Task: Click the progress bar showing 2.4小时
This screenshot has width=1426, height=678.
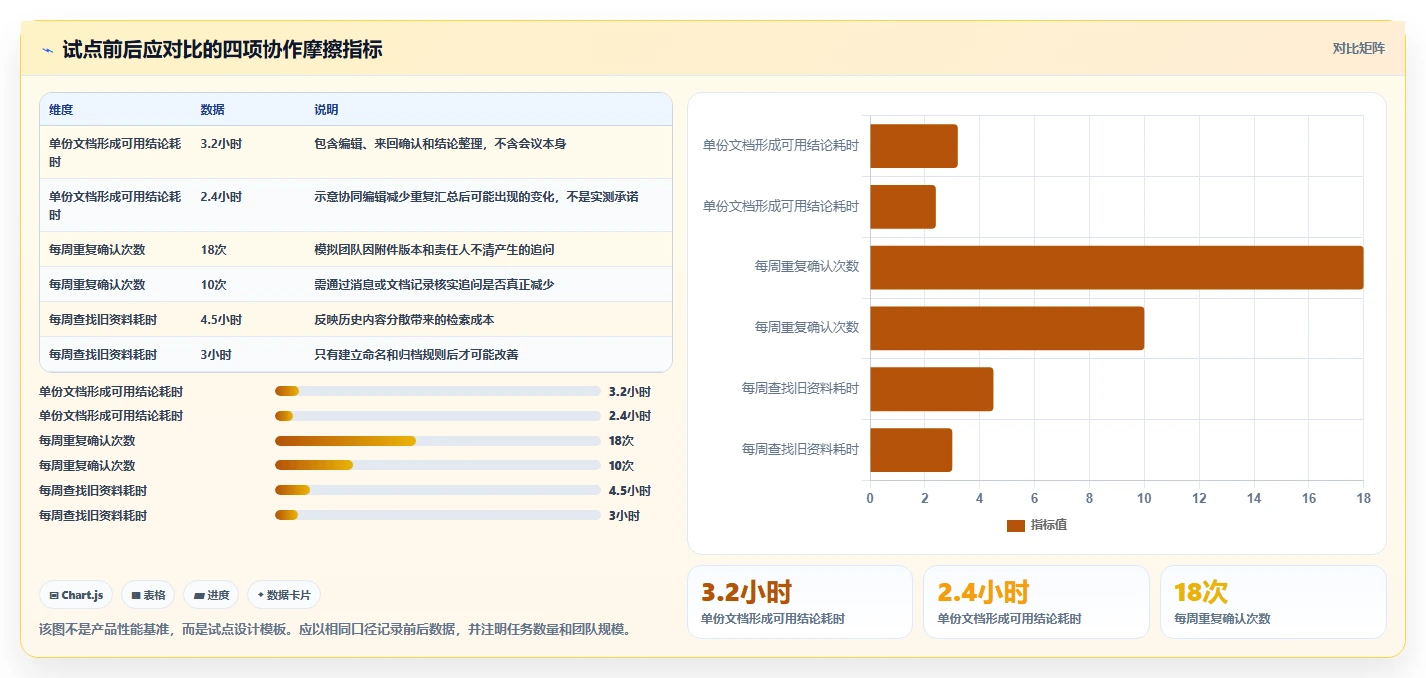Action: pos(438,416)
